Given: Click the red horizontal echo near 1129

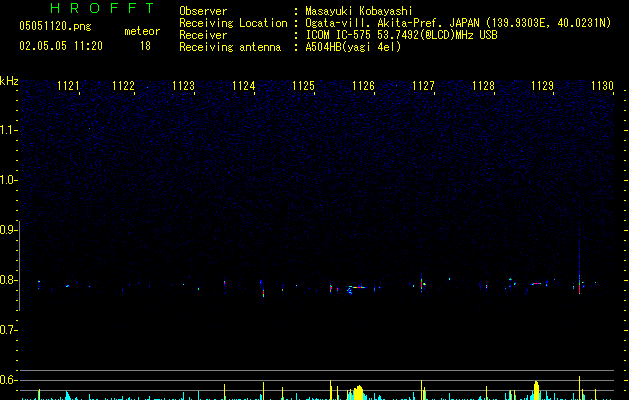Looking at the screenshot, I should point(536,284).
